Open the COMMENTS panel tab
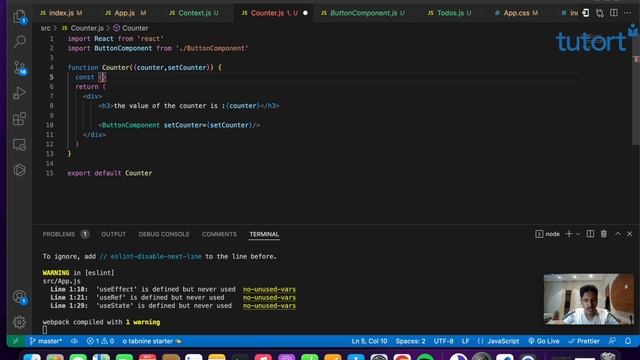640x360 pixels. coord(219,234)
